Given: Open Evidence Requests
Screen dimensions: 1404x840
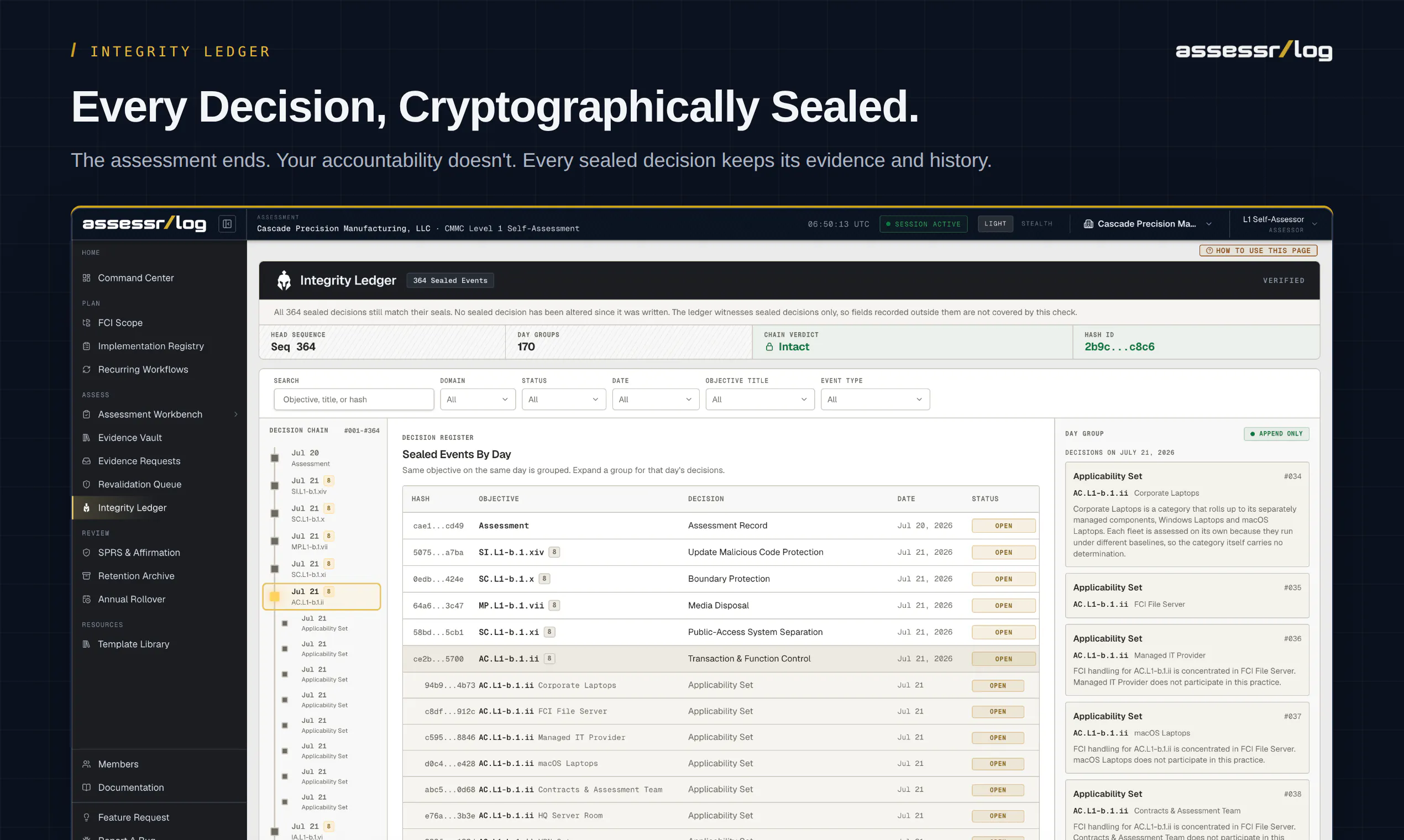Looking at the screenshot, I should coord(139,461).
